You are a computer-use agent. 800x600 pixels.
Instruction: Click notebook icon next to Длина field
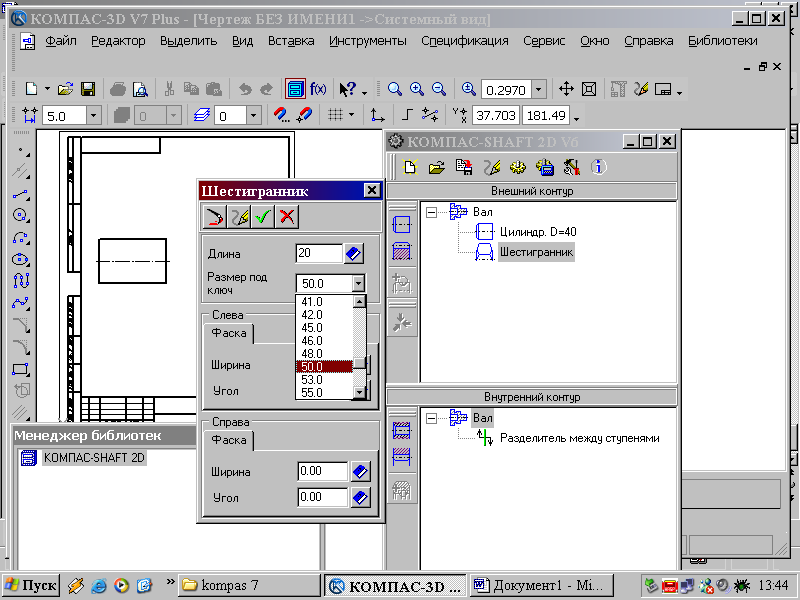(354, 254)
